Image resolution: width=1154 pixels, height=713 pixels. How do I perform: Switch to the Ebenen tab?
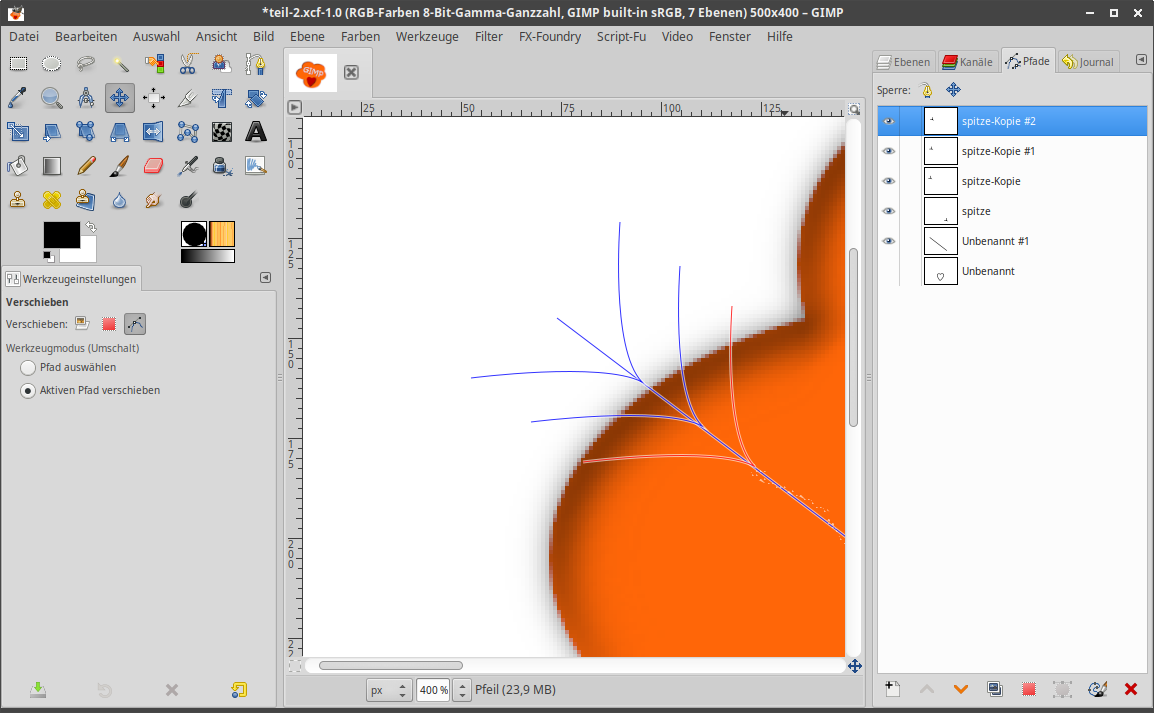click(x=903, y=62)
